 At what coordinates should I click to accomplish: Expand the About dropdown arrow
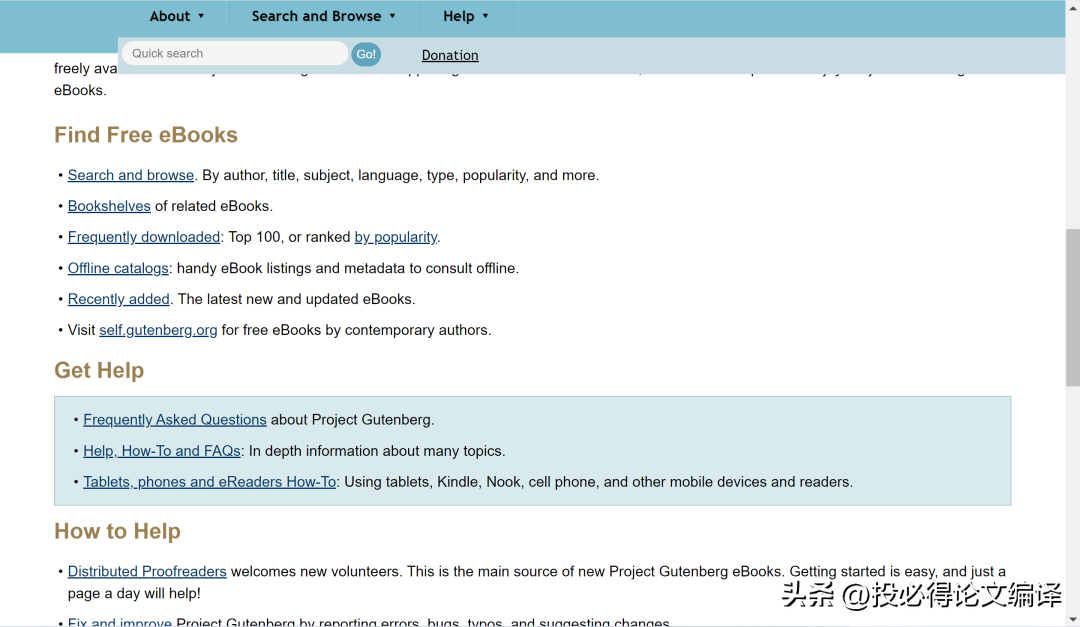point(201,17)
